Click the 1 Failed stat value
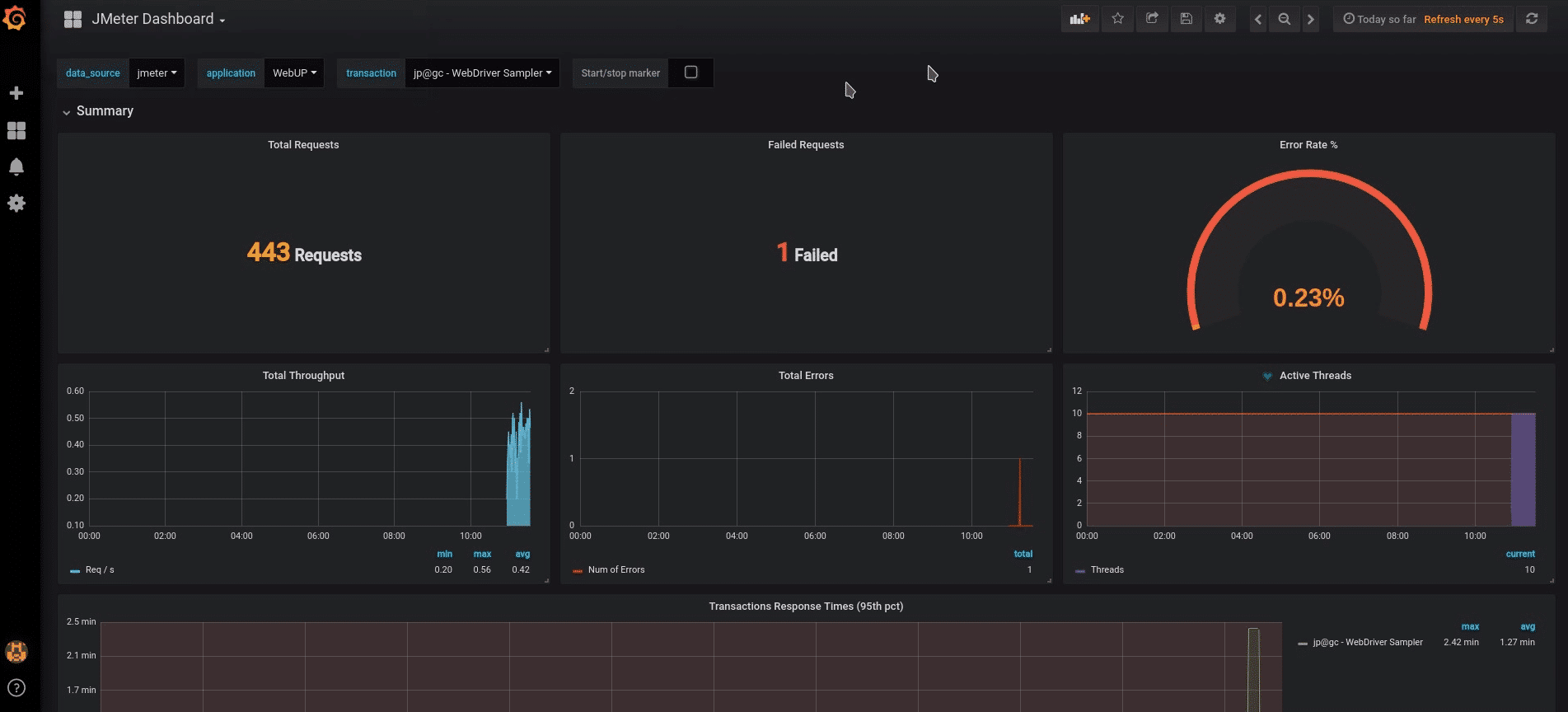This screenshot has height=712, width=1568. pyautogui.click(x=807, y=253)
